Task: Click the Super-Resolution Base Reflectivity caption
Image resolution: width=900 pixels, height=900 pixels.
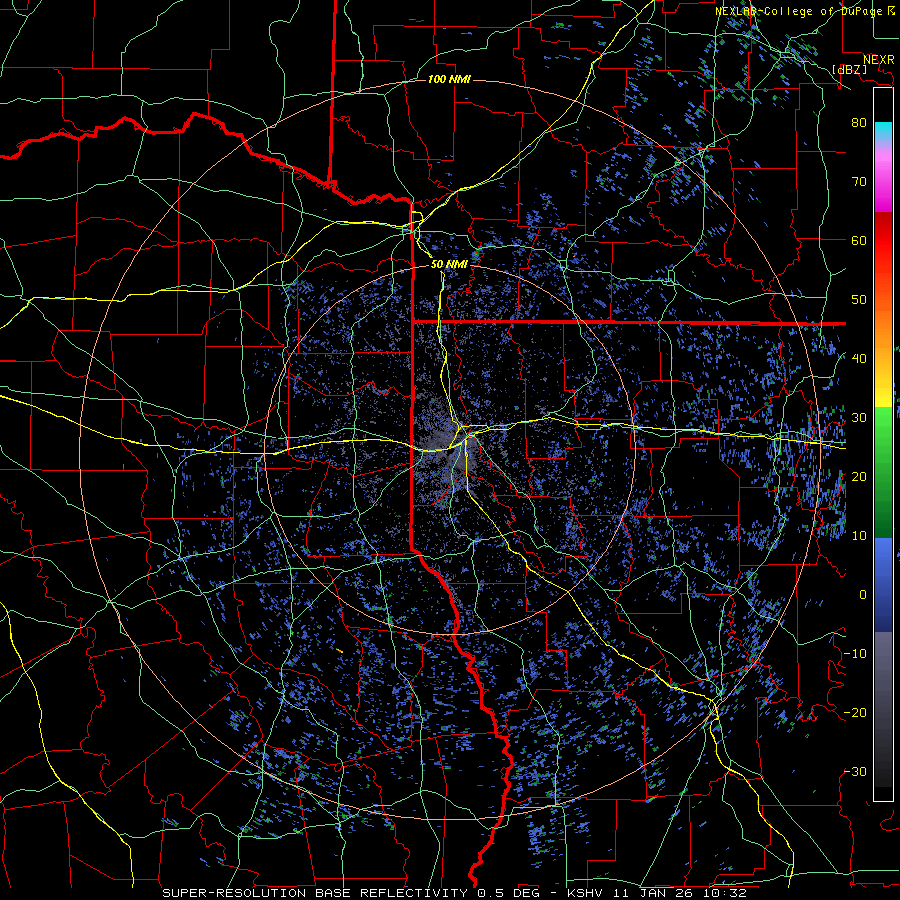Action: [455, 893]
